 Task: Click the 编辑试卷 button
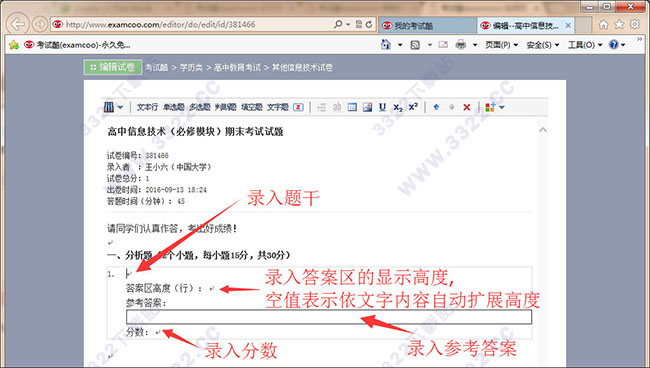pyautogui.click(x=113, y=67)
